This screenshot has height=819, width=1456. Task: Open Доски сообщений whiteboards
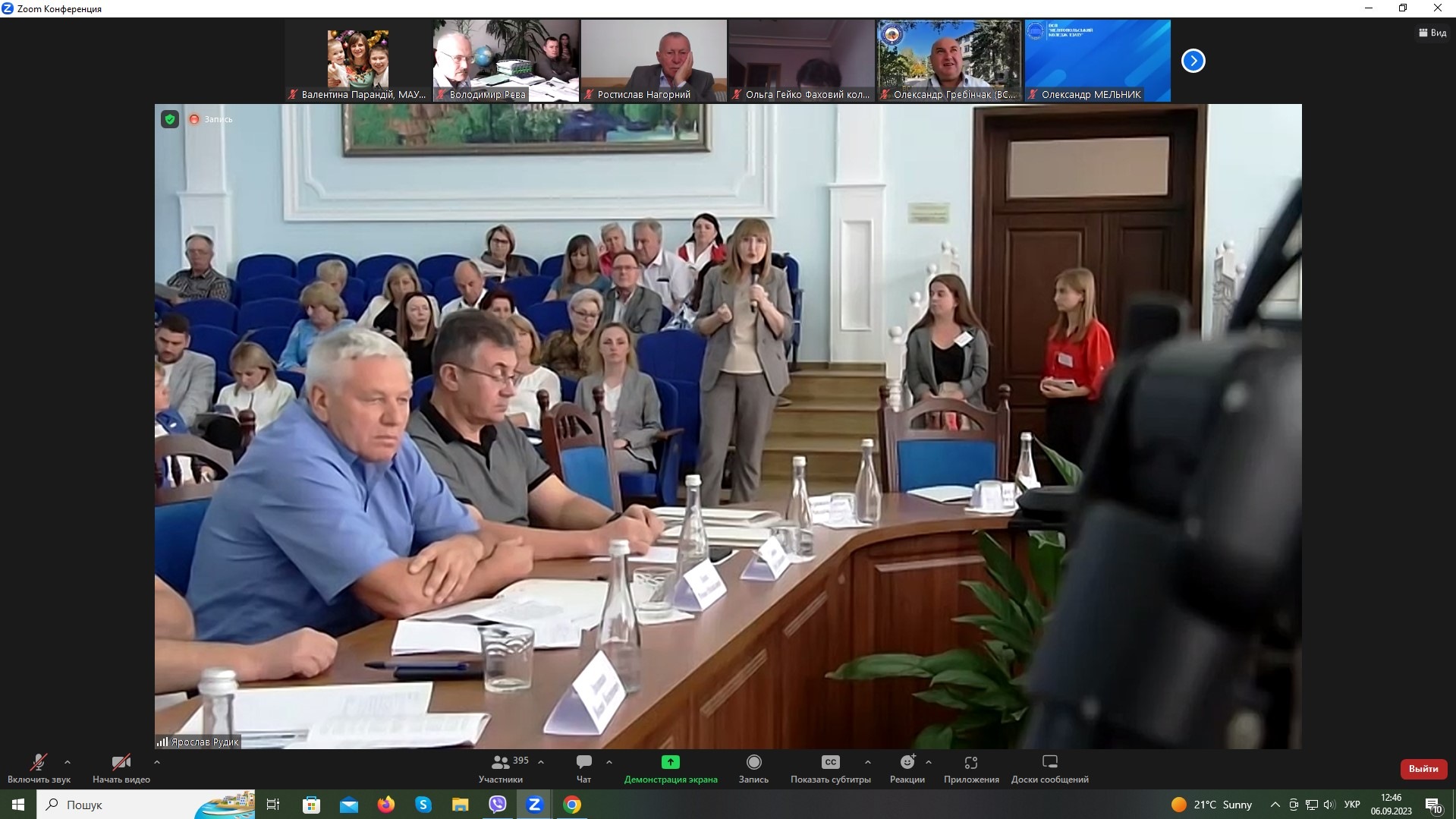pyautogui.click(x=1049, y=767)
